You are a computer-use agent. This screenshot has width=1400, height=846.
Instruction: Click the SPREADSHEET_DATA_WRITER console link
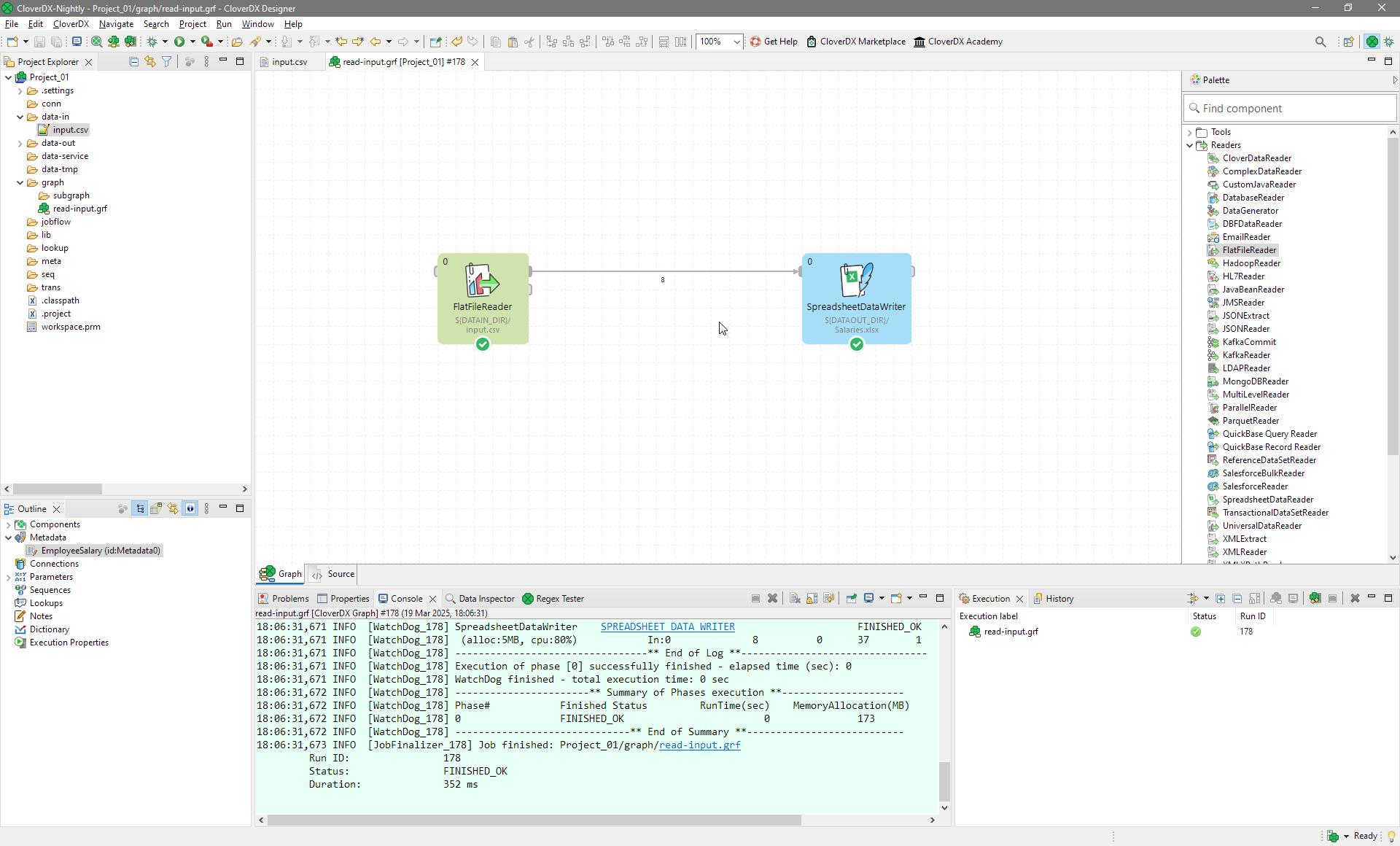click(x=667, y=626)
